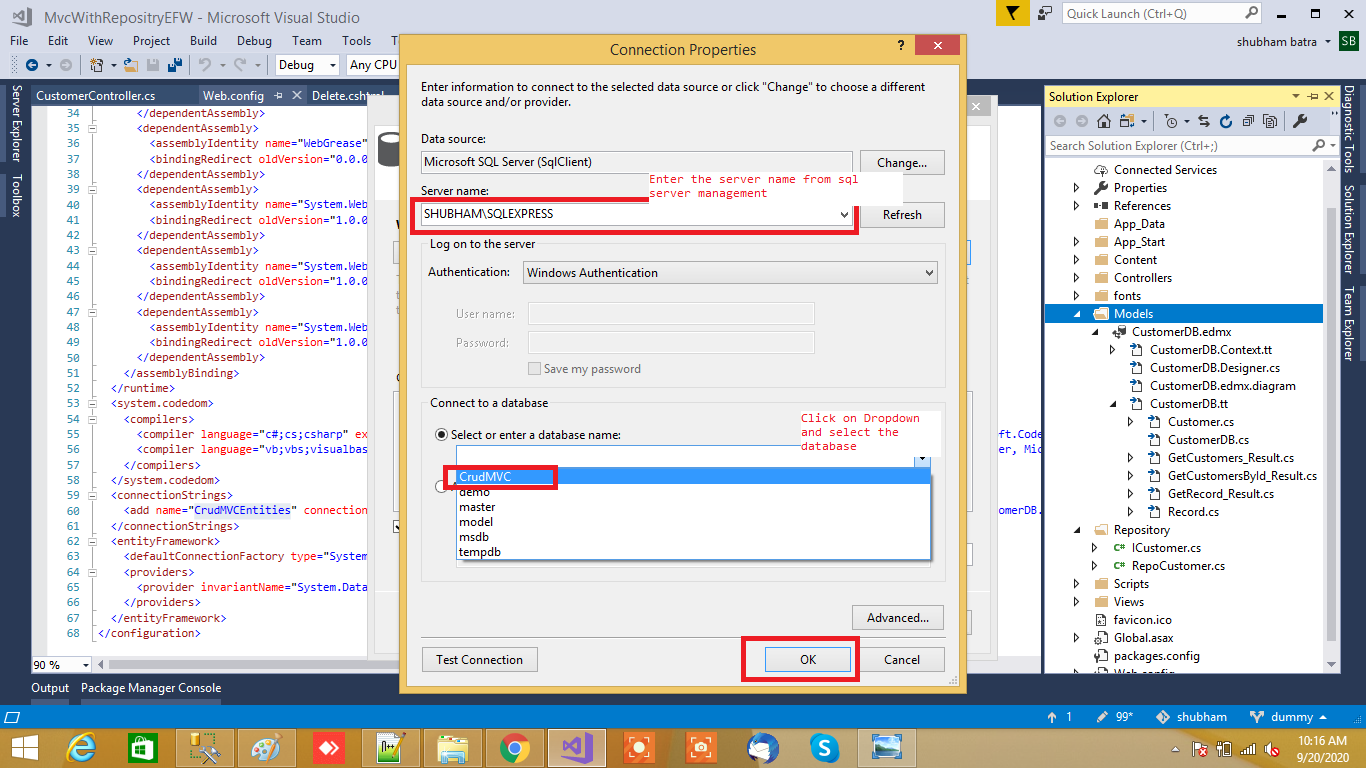Click Sync with Active Document icon
The image size is (1366, 768).
click(1204, 121)
